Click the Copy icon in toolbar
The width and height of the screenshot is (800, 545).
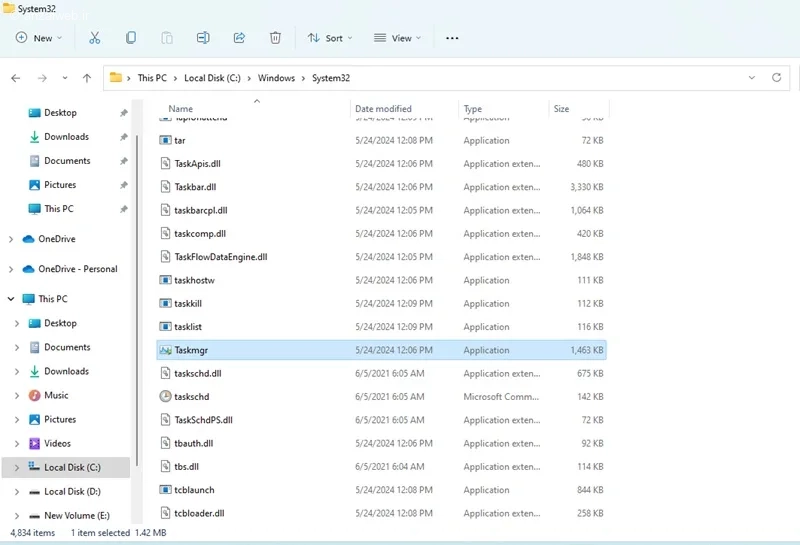click(131, 38)
